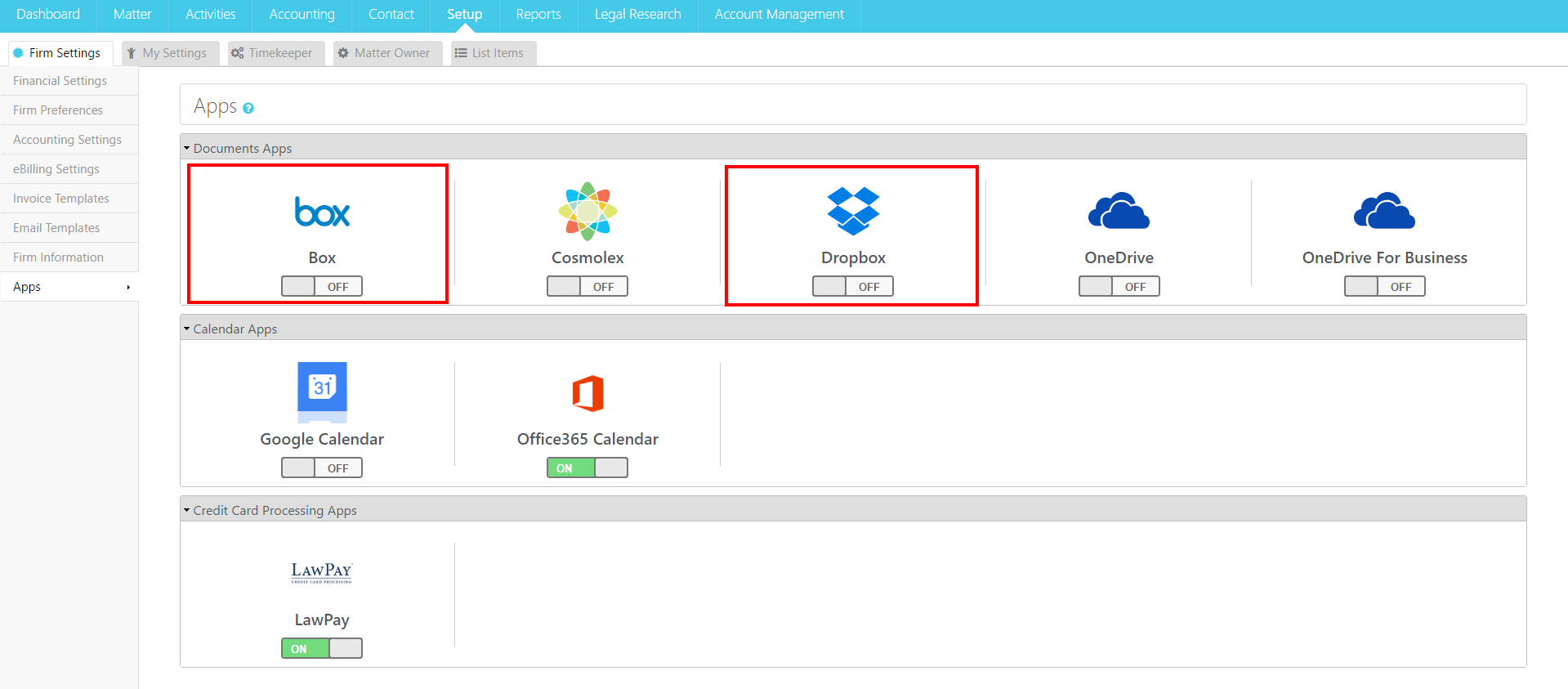Click the Box app logo
This screenshot has width=1568, height=689.
point(322,212)
